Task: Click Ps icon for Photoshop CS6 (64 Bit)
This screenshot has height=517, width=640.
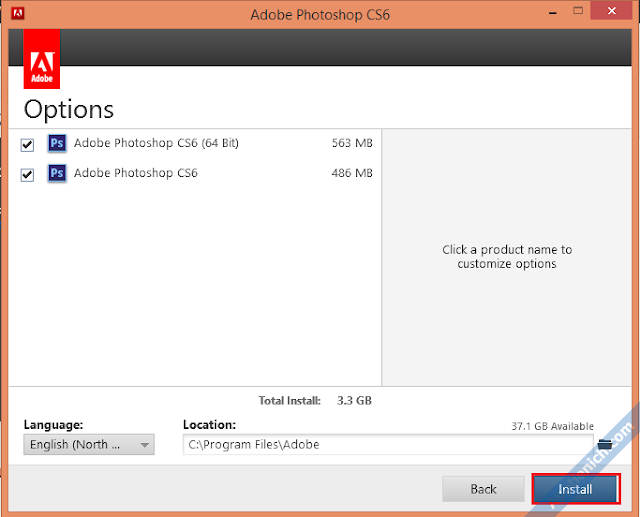Action: pyautogui.click(x=57, y=143)
